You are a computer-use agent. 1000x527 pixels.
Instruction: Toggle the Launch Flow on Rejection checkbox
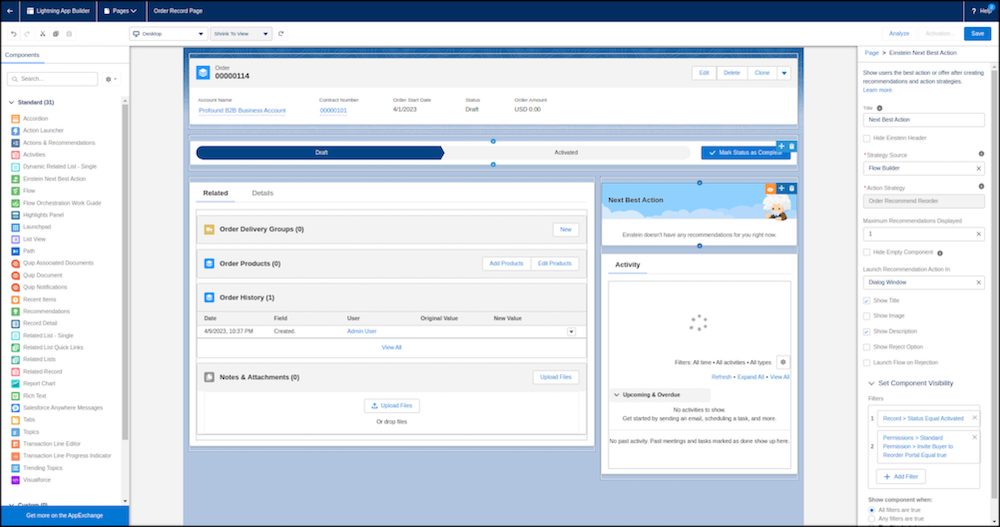pos(867,362)
